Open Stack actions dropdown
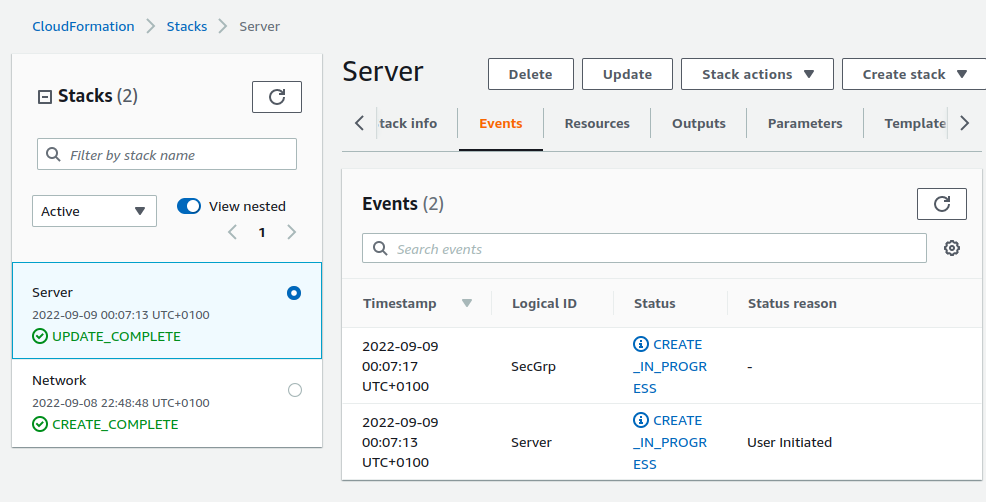 (x=757, y=74)
